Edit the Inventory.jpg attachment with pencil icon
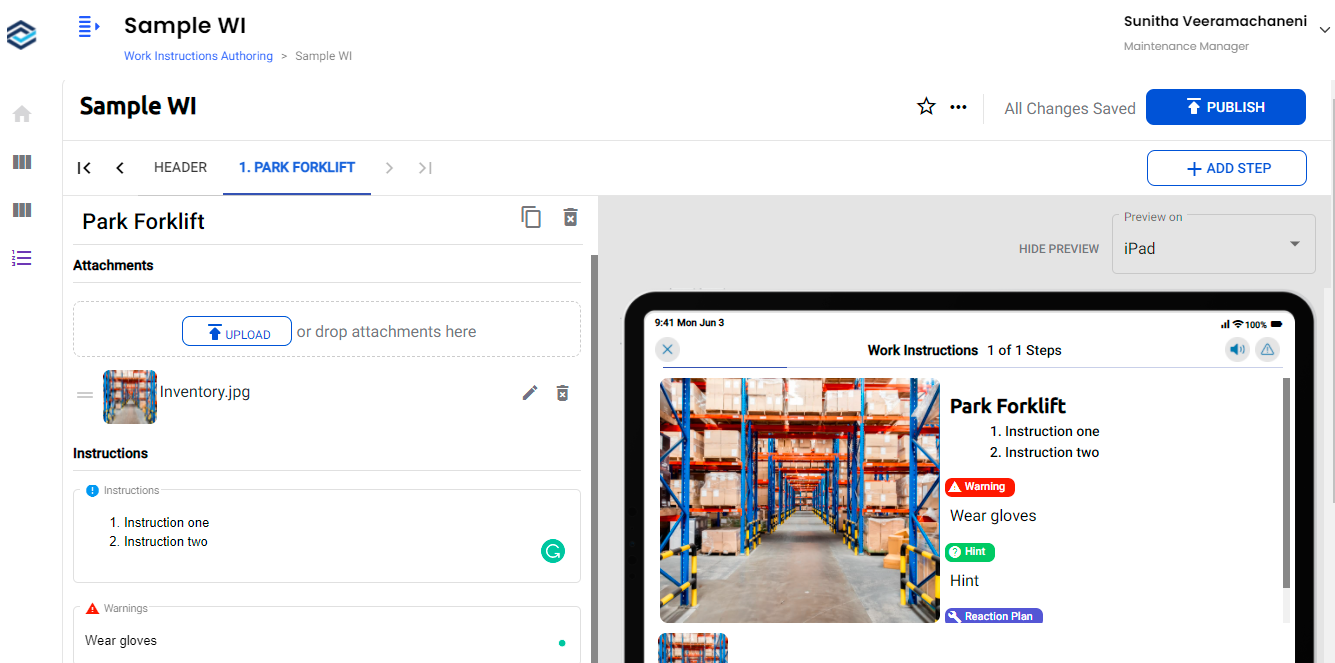The width and height of the screenshot is (1335, 663). pyautogui.click(x=530, y=393)
